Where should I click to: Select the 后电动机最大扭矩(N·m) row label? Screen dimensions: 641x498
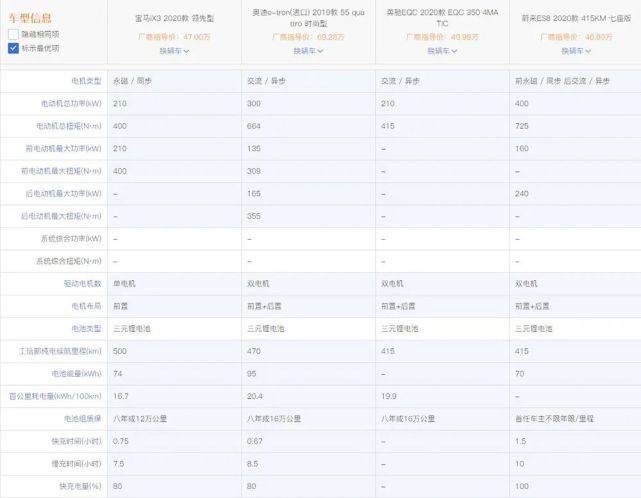point(61,216)
